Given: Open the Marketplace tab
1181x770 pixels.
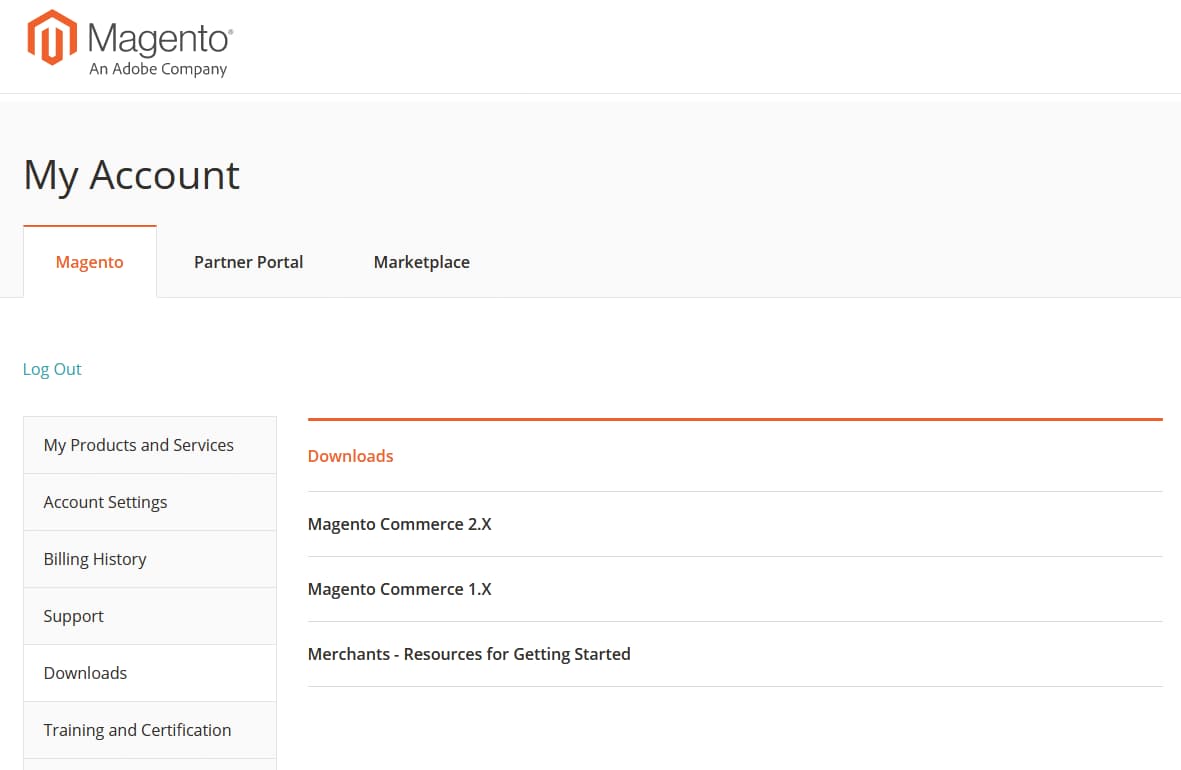Looking at the screenshot, I should 421,261.
